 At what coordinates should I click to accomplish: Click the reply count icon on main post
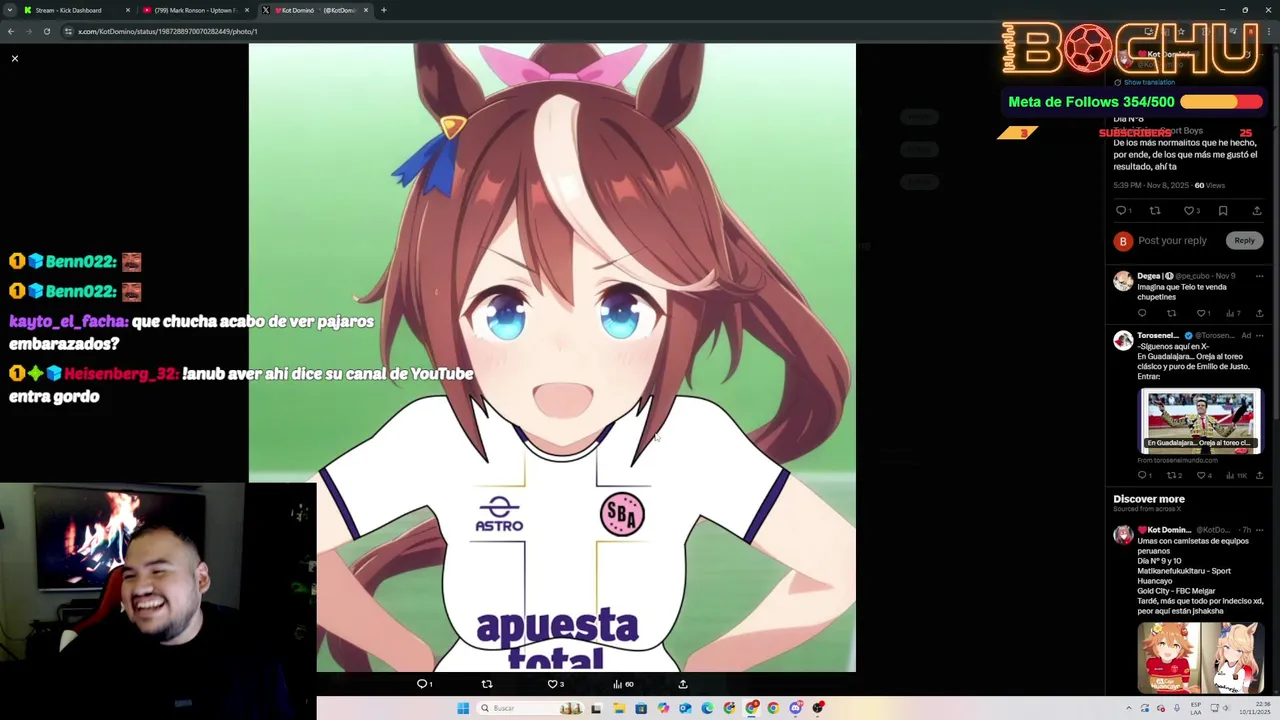pos(1123,210)
